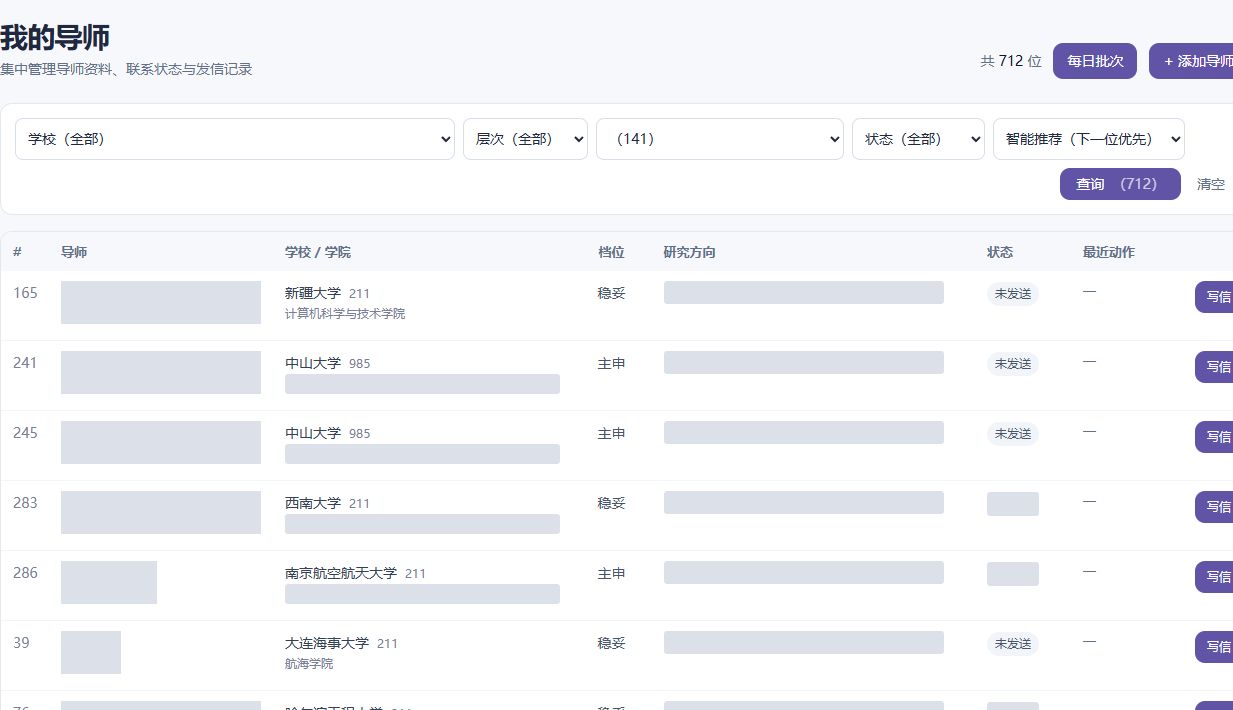
Task: Click the 最近动作 column header
Action: (1109, 252)
